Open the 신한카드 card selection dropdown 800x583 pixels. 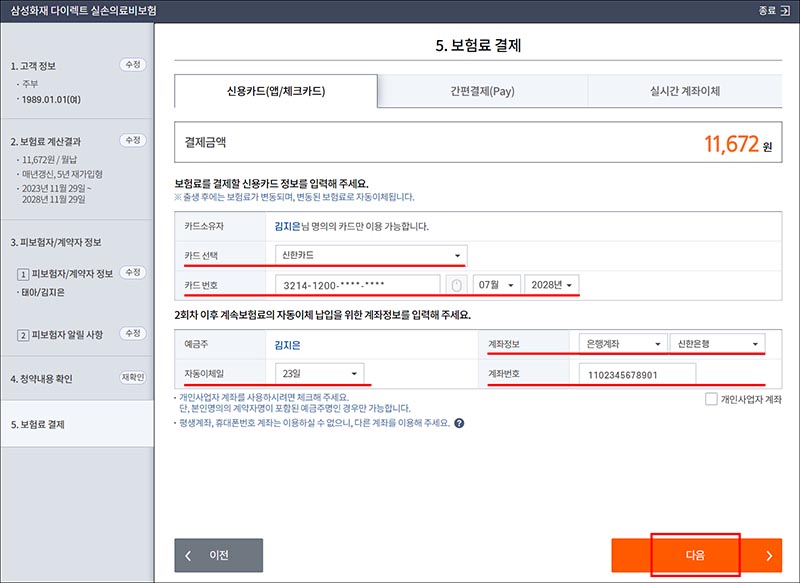[371, 255]
